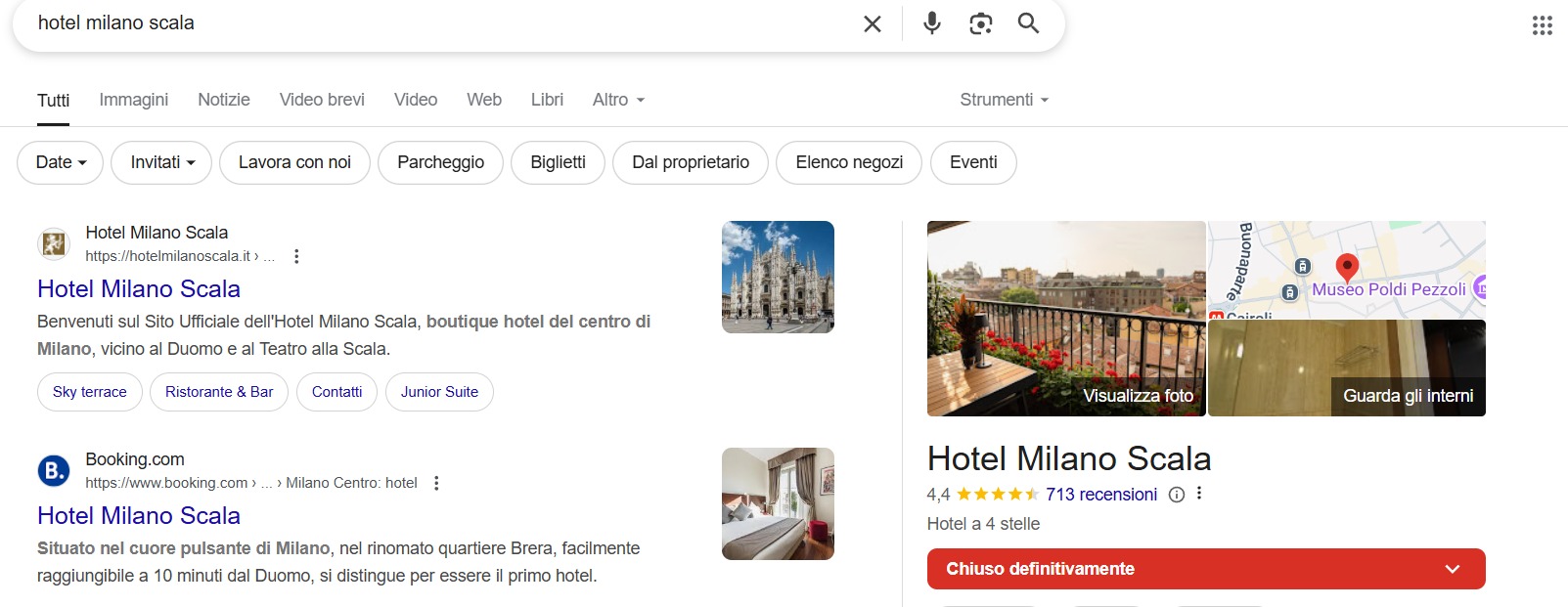Switch to the Immagini tab

(x=134, y=100)
